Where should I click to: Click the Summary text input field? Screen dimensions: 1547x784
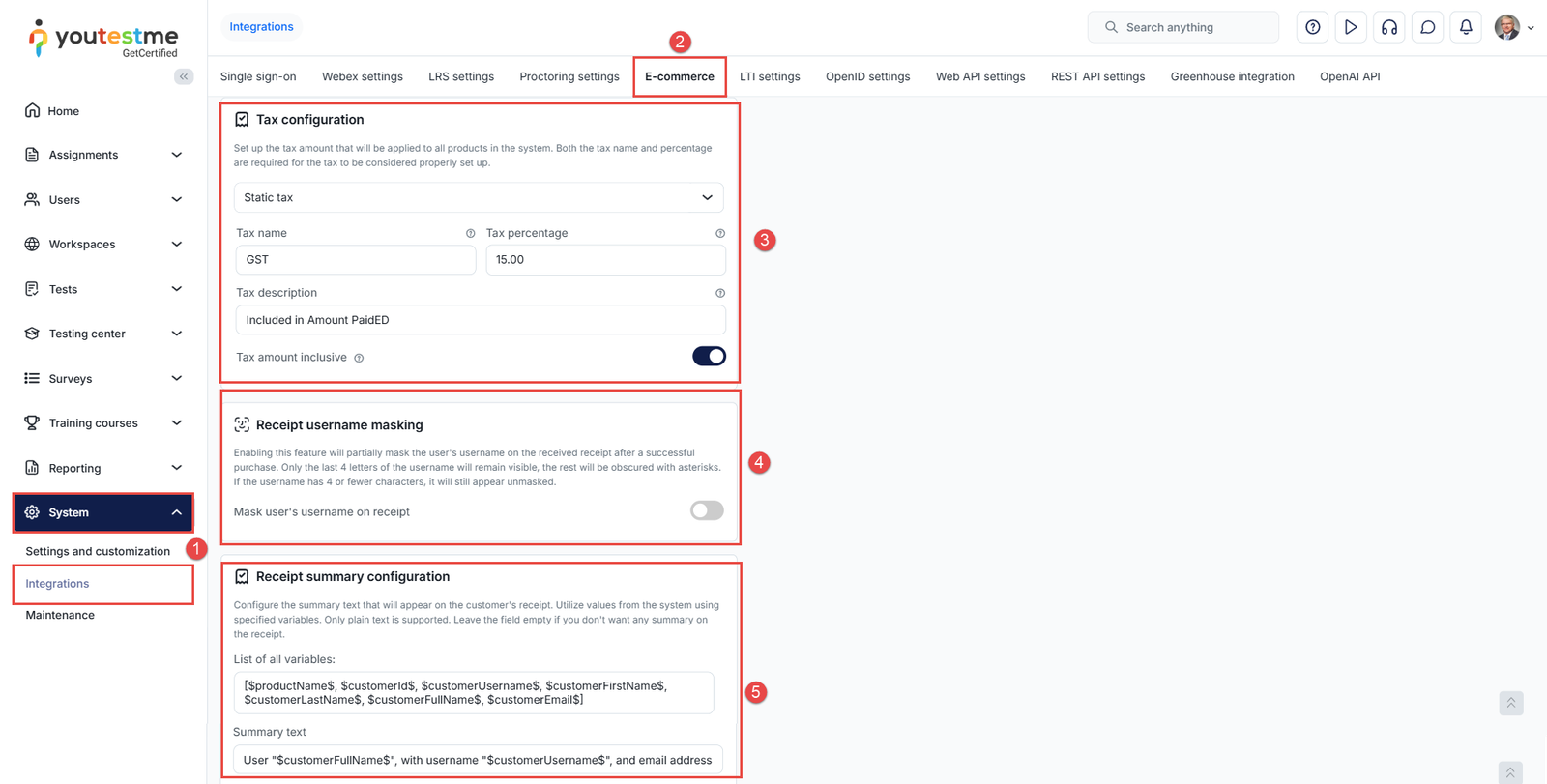[x=479, y=760]
